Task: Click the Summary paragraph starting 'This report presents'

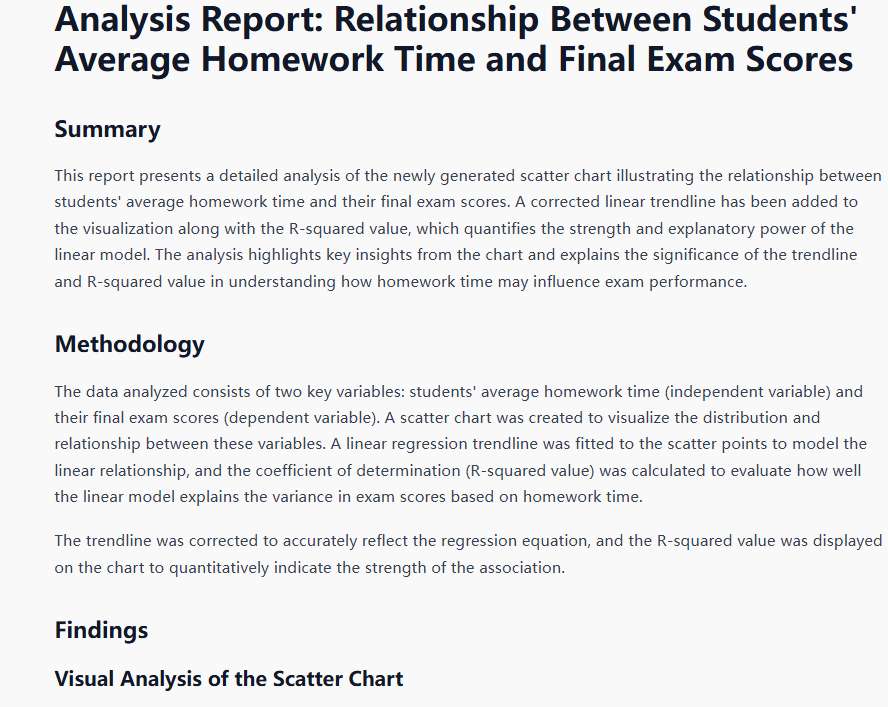Action: pyautogui.click(x=468, y=228)
